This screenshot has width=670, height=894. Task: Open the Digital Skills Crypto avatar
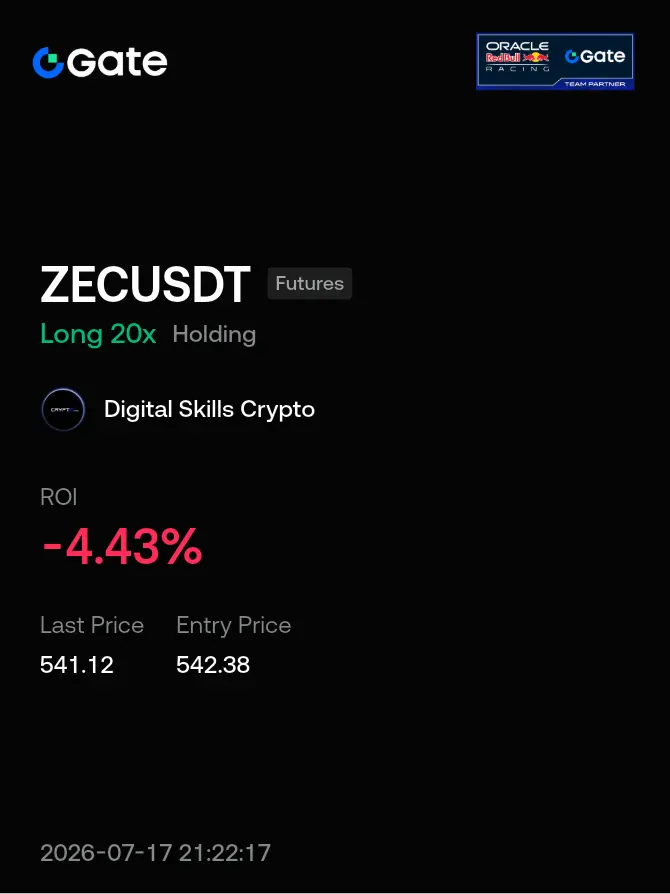click(63, 409)
